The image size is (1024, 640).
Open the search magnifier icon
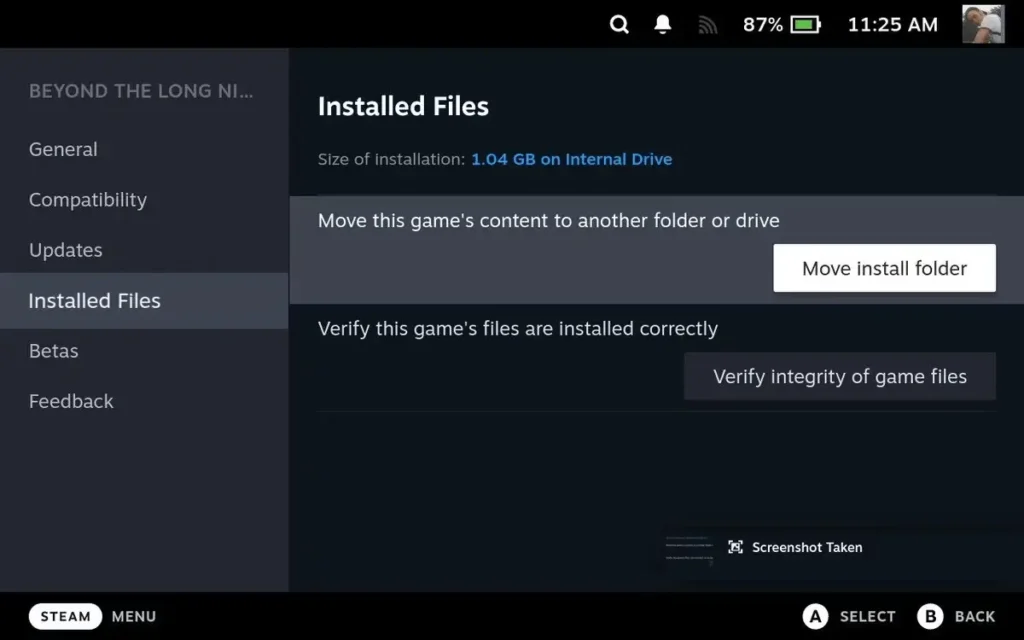(x=619, y=24)
